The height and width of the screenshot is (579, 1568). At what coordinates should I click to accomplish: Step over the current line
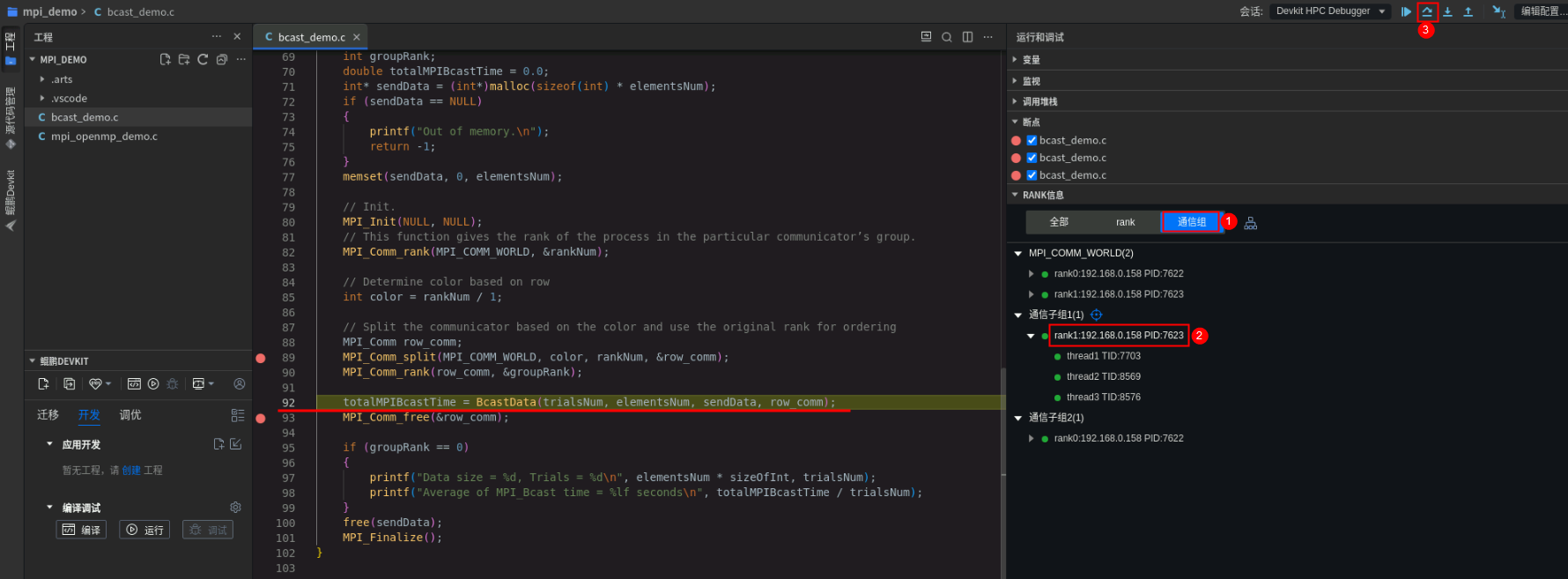pos(1427,11)
